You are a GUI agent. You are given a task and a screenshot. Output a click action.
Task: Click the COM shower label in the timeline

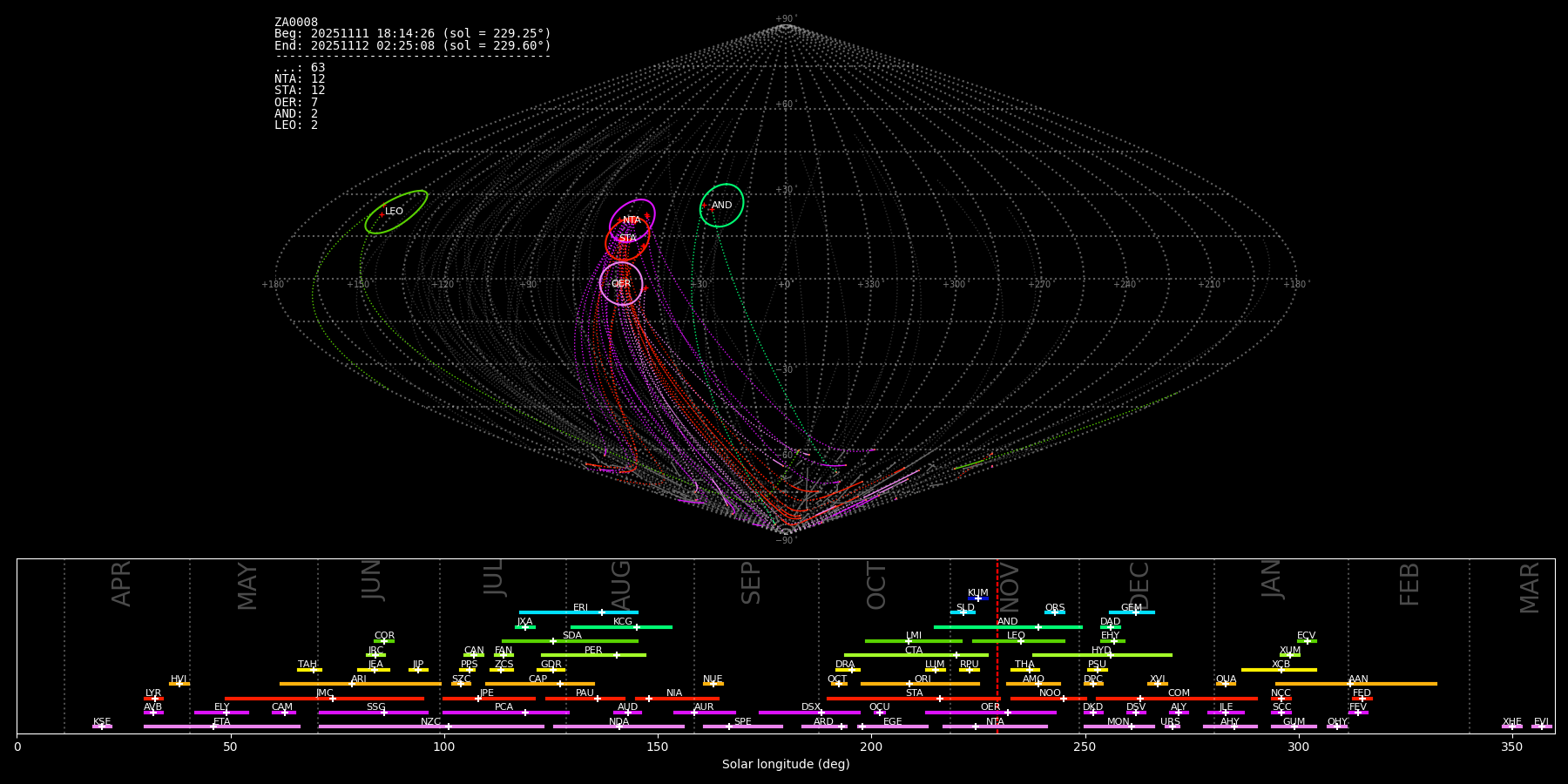[1179, 693]
